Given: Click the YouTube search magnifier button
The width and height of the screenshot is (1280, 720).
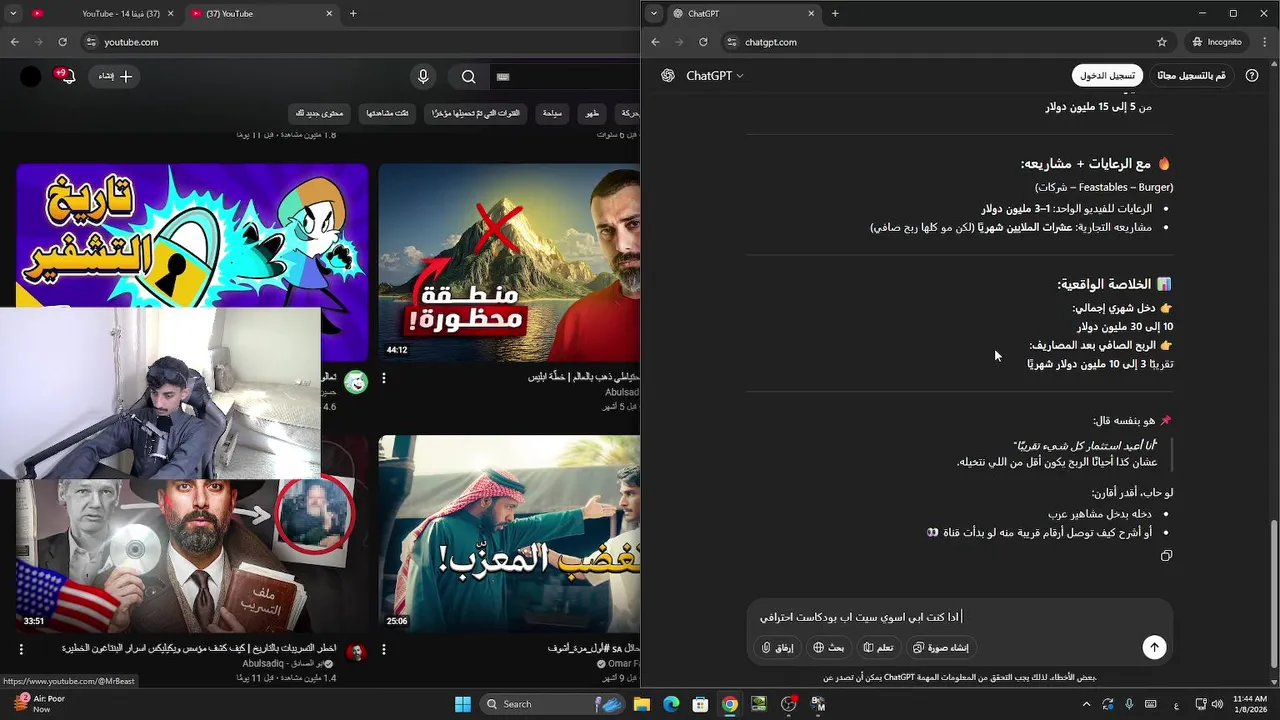Looking at the screenshot, I should [468, 76].
